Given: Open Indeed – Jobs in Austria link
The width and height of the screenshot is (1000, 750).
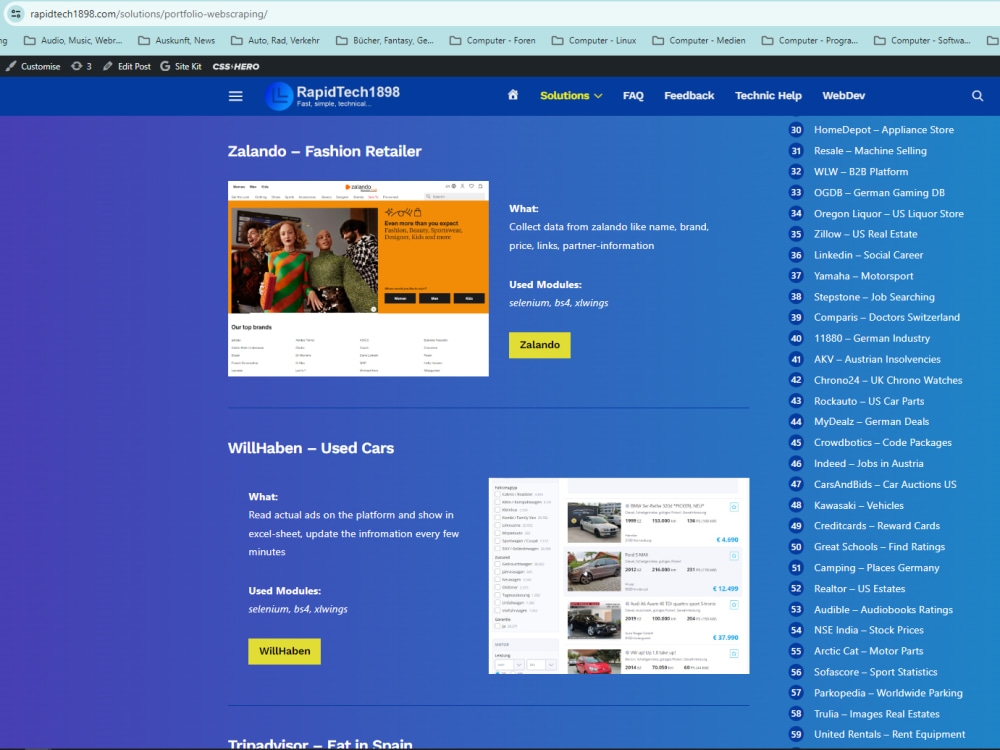Looking at the screenshot, I should (869, 464).
